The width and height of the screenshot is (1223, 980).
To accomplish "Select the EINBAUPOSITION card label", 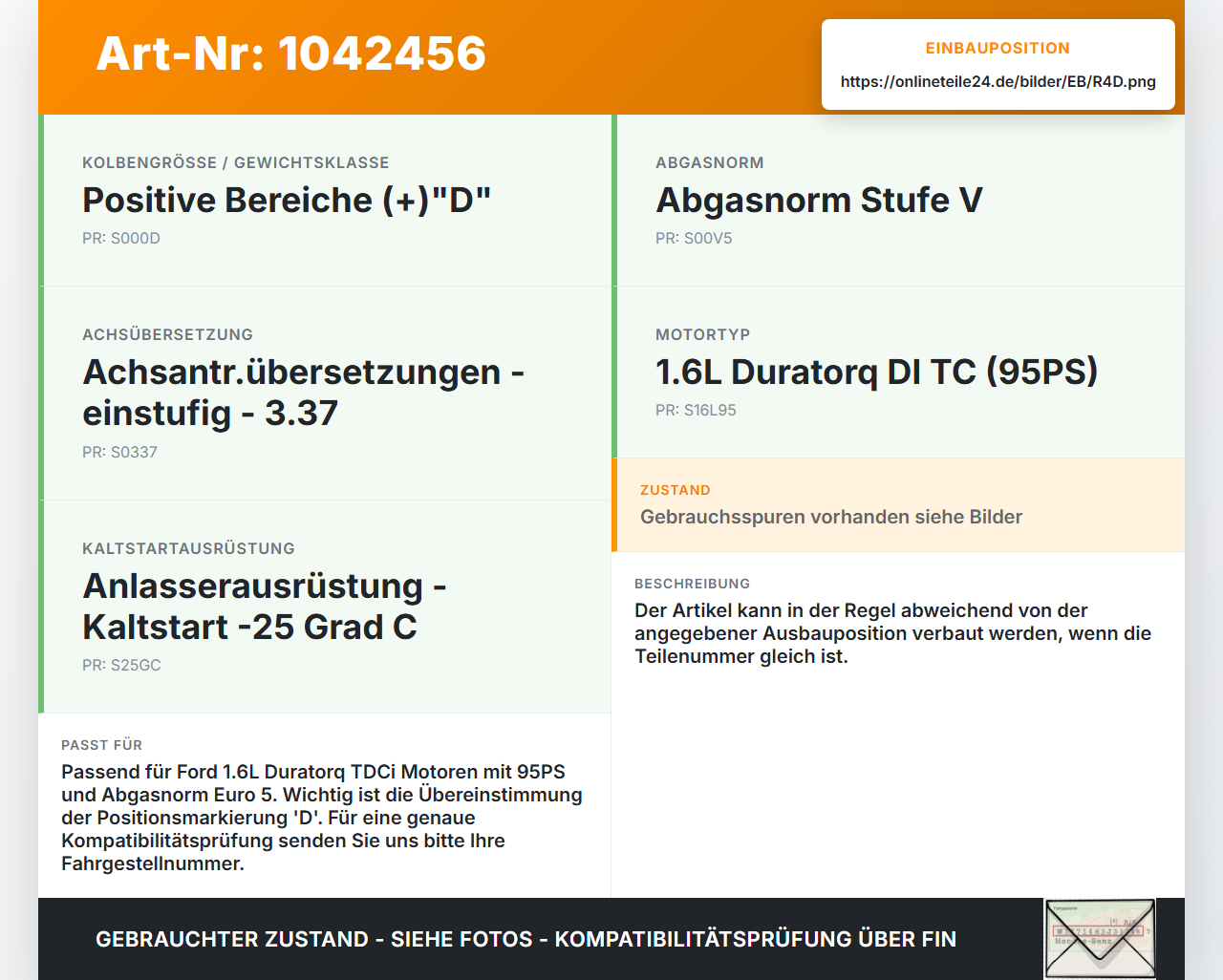I will click(x=998, y=48).
